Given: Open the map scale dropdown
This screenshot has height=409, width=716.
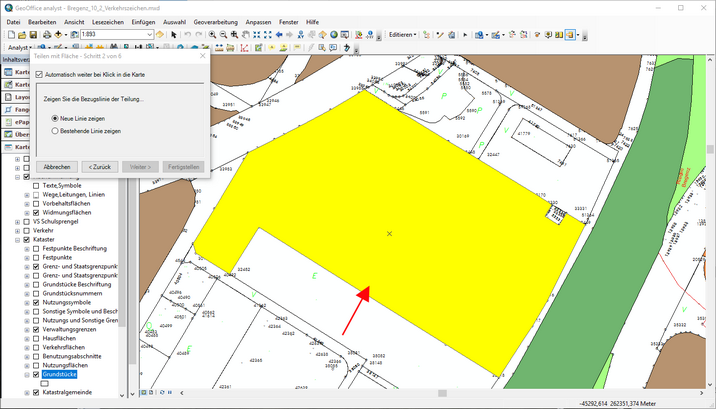Looking at the screenshot, I should pyautogui.click(x=149, y=34).
